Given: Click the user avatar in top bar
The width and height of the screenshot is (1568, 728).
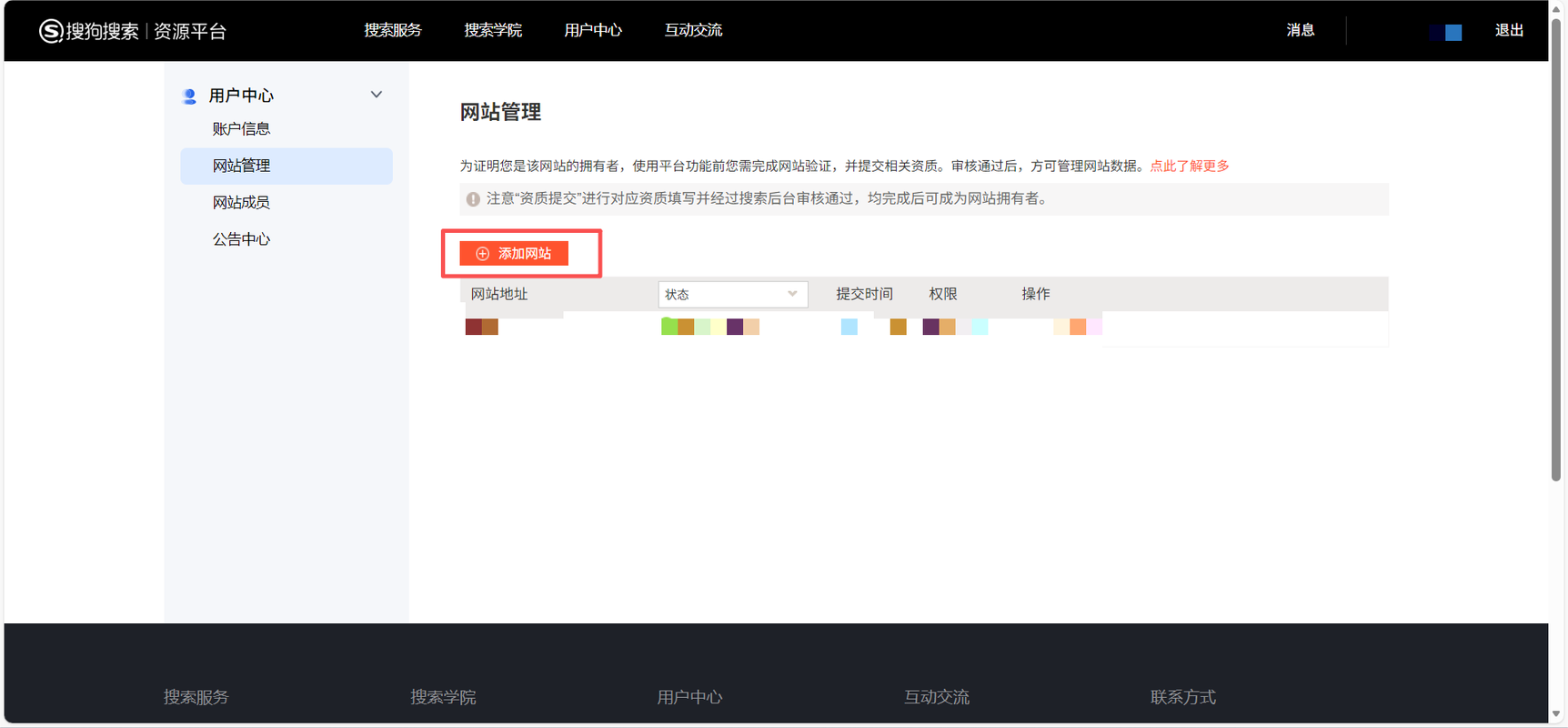Looking at the screenshot, I should [x=1445, y=32].
